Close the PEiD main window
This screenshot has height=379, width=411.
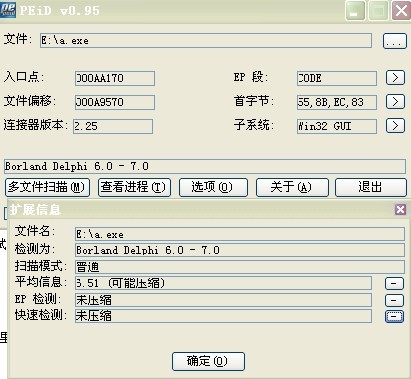click(401, 11)
